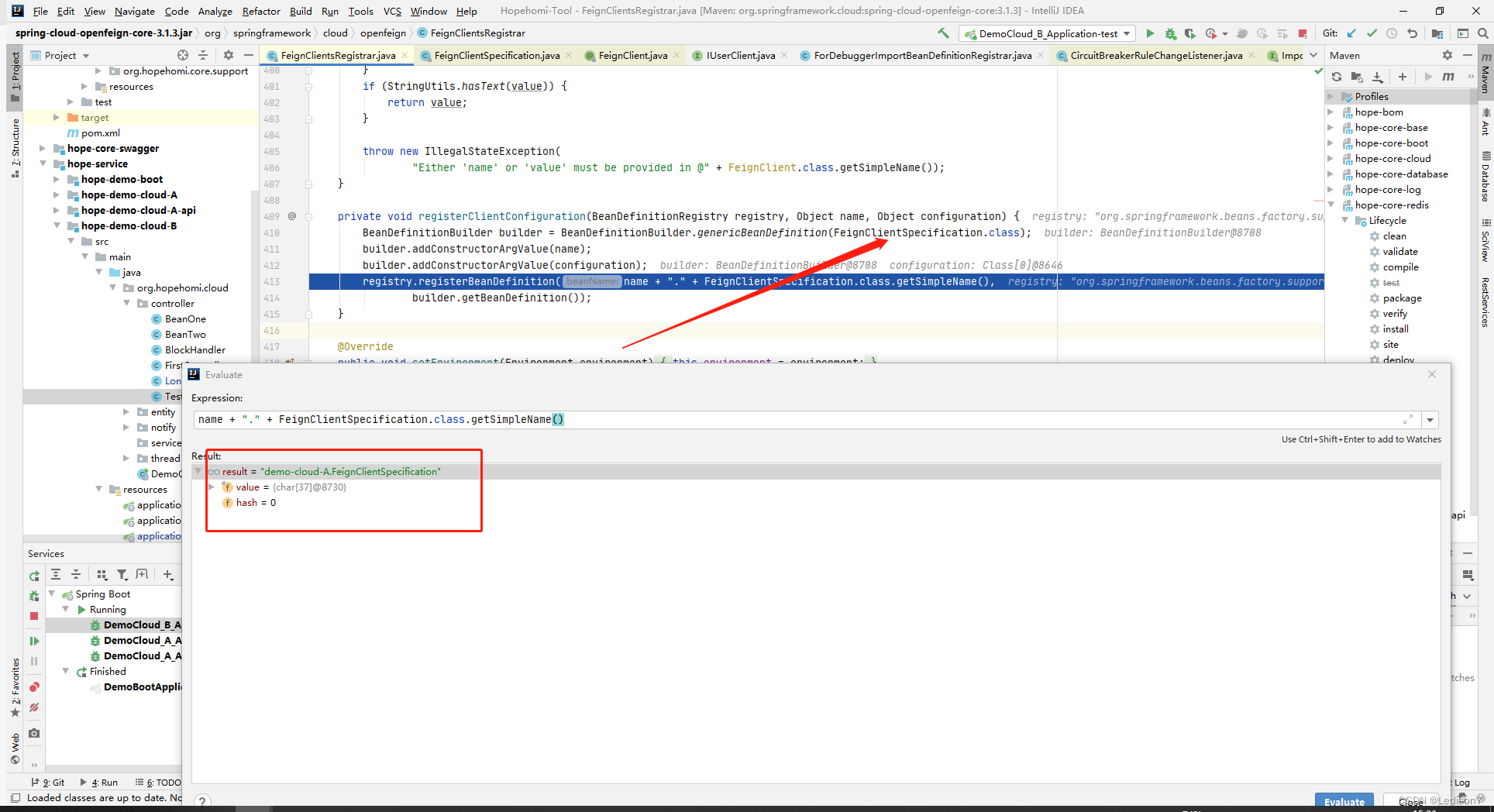1494x812 pixels.
Task: Expand all services icon in Services toolbar
Action: (56, 574)
